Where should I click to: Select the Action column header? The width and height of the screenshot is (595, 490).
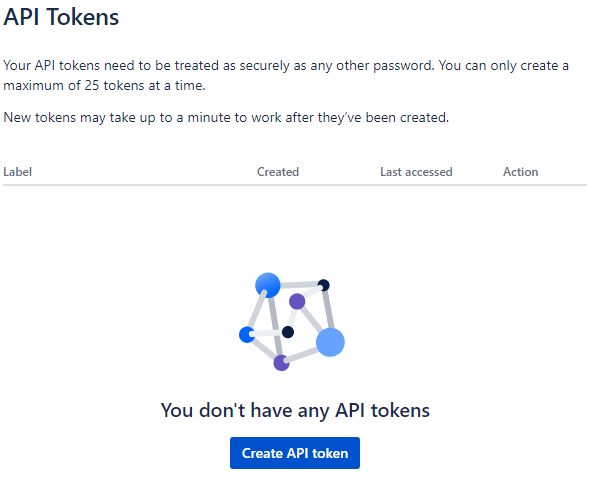coord(521,172)
